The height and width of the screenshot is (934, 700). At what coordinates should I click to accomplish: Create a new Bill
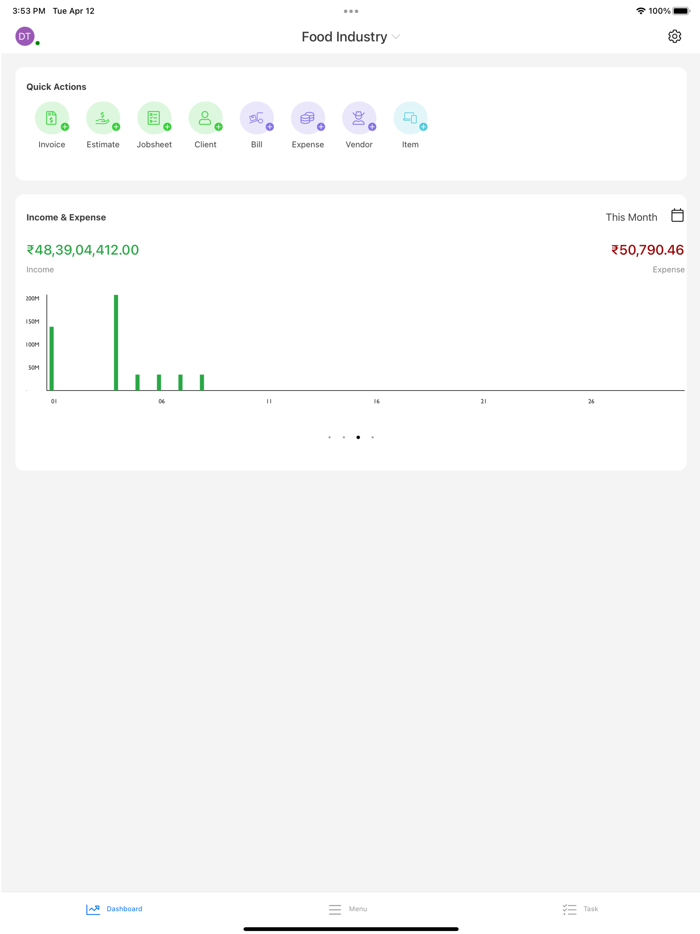tap(257, 117)
